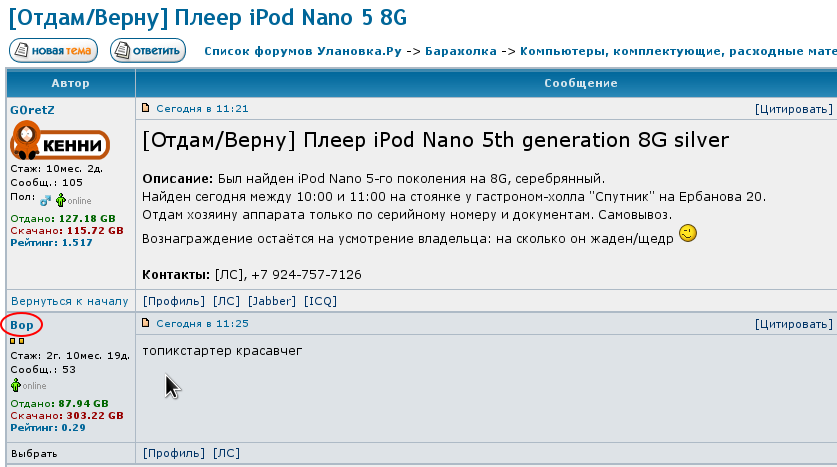Click 'Цитировать' on Вор's post
This screenshot has width=837, height=467.
pos(794,324)
